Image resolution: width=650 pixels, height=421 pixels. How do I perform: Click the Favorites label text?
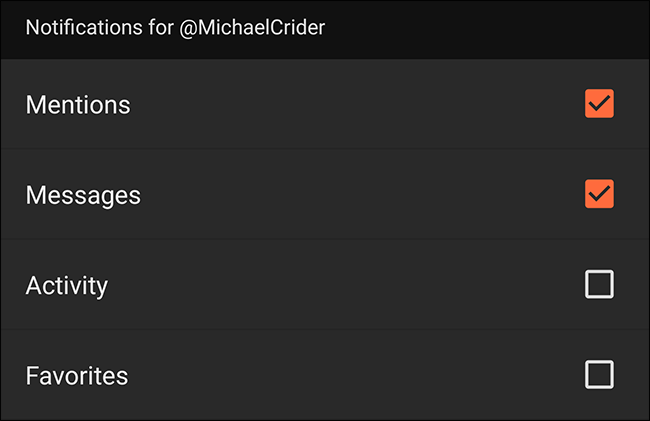(77, 376)
